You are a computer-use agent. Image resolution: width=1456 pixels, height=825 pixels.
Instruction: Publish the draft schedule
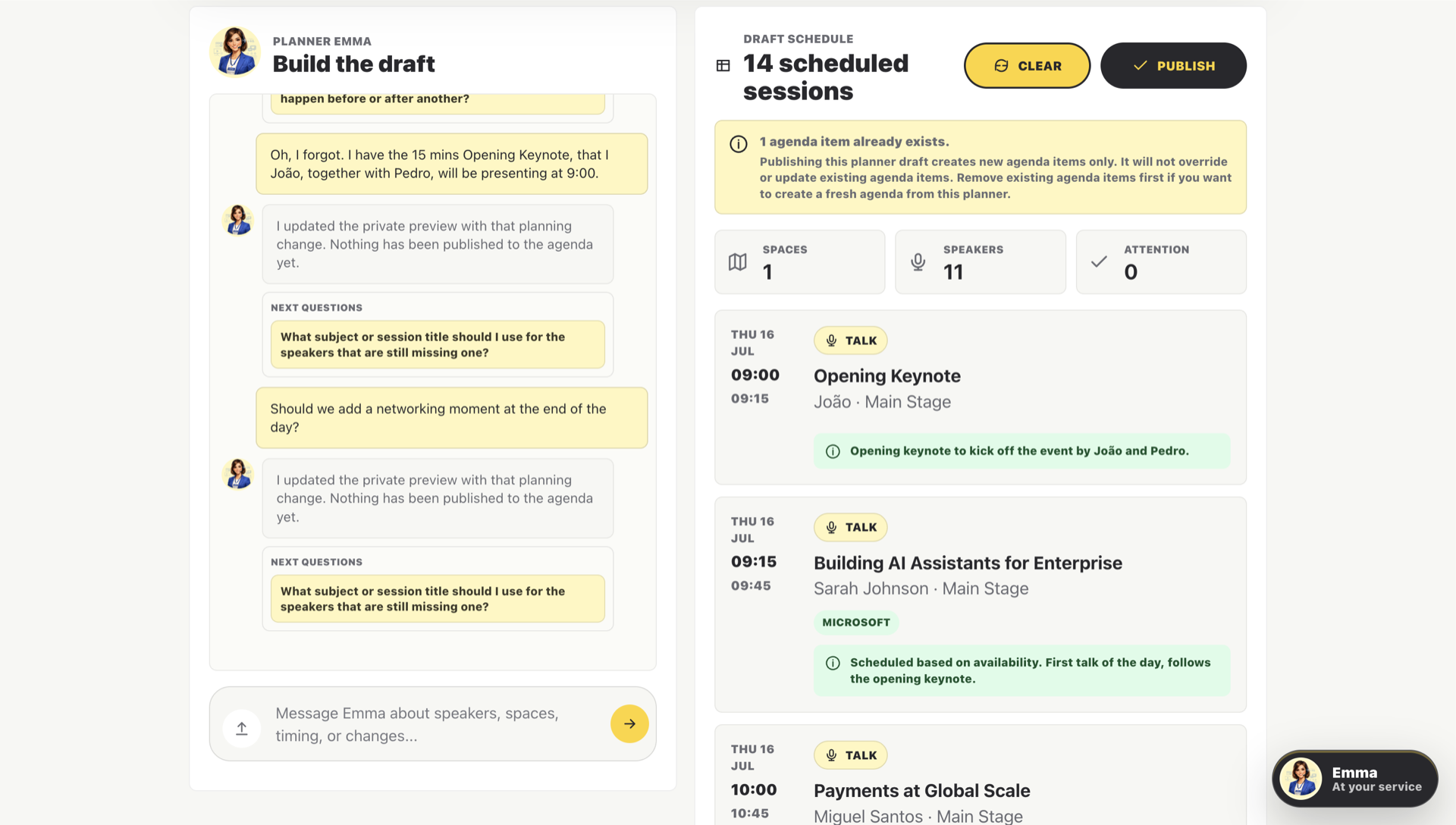(1173, 66)
